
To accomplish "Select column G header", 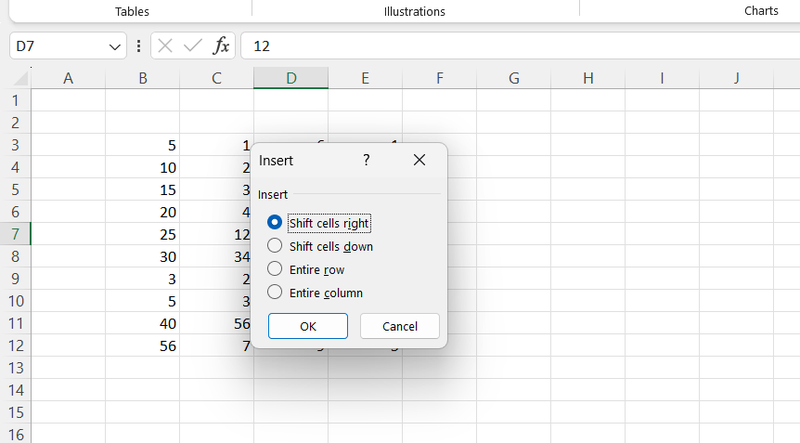I will [x=514, y=78].
